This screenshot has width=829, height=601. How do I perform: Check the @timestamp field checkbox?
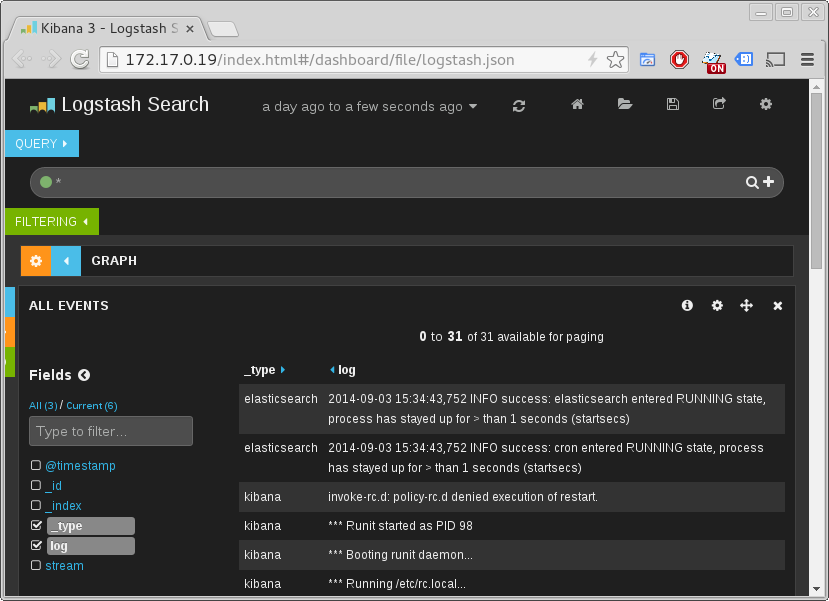pos(36,465)
